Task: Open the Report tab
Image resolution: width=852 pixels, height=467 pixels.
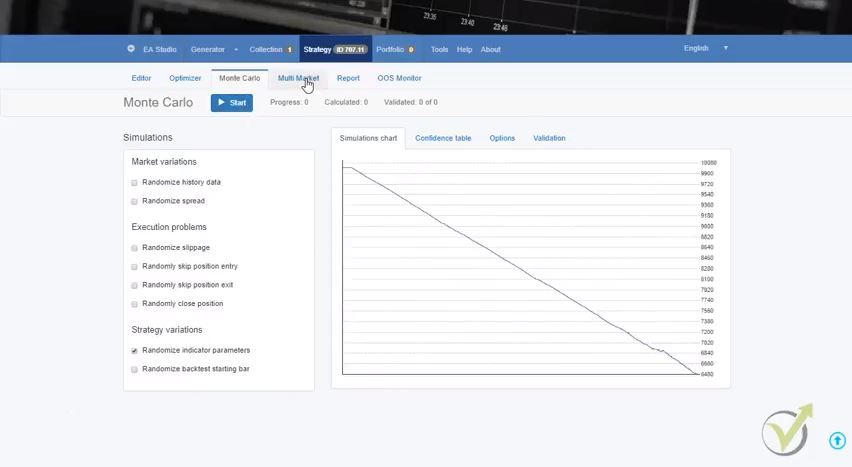Action: (348, 78)
